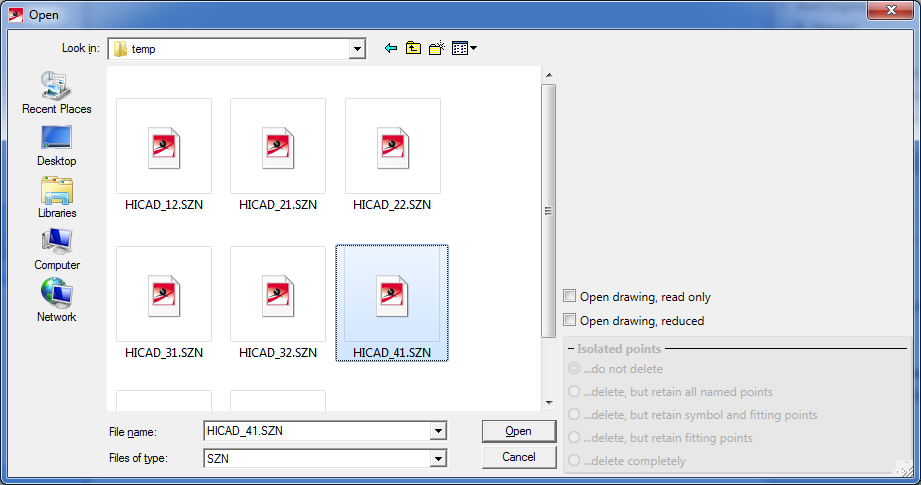Click the HICAD_22.SZN file name label
This screenshot has width=921, height=485.
[392, 205]
